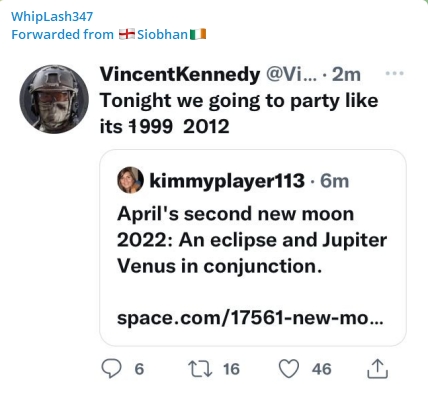The image size is (428, 396).
Task: Open WhipLash347 sender name
Action: (52, 17)
